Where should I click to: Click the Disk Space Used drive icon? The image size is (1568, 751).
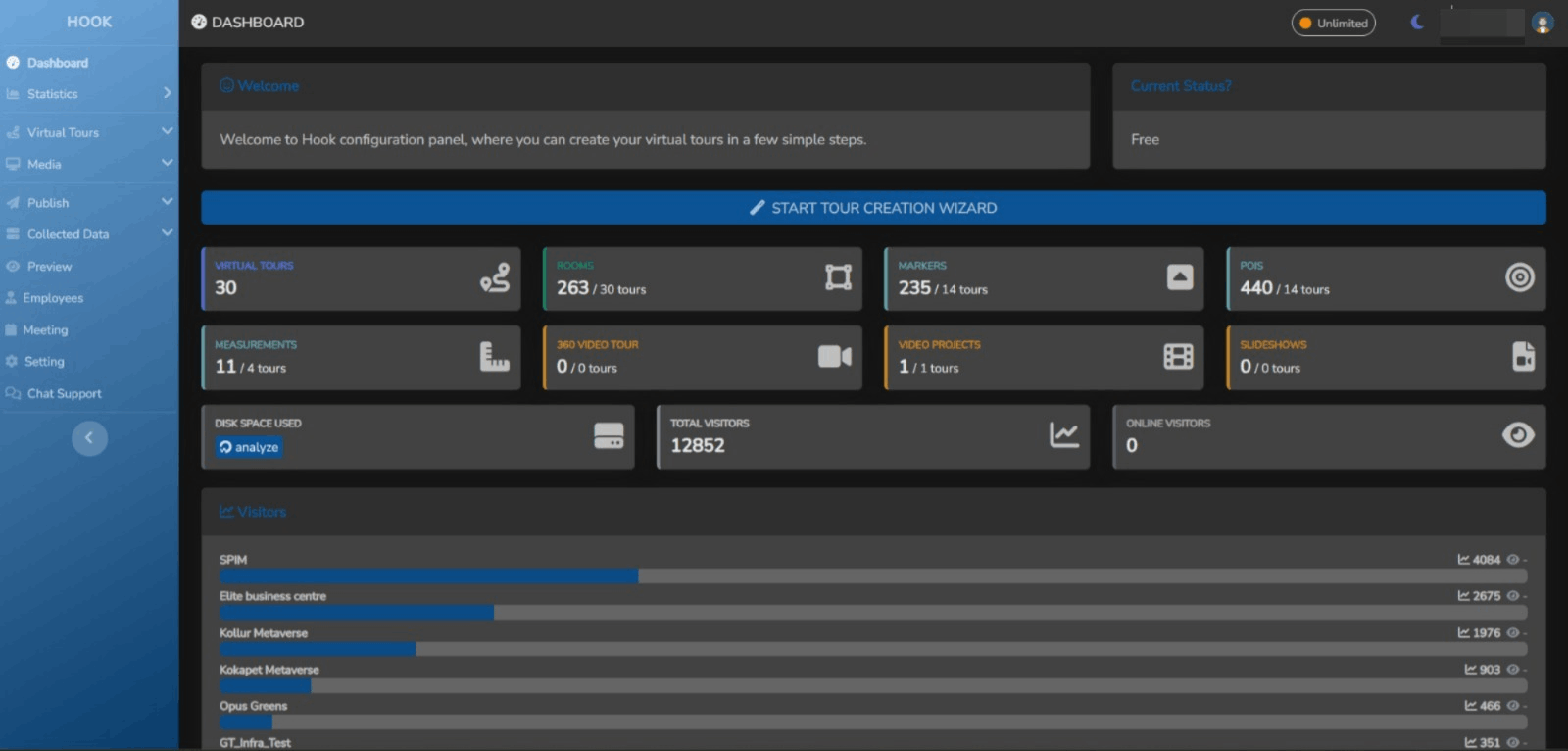click(609, 435)
